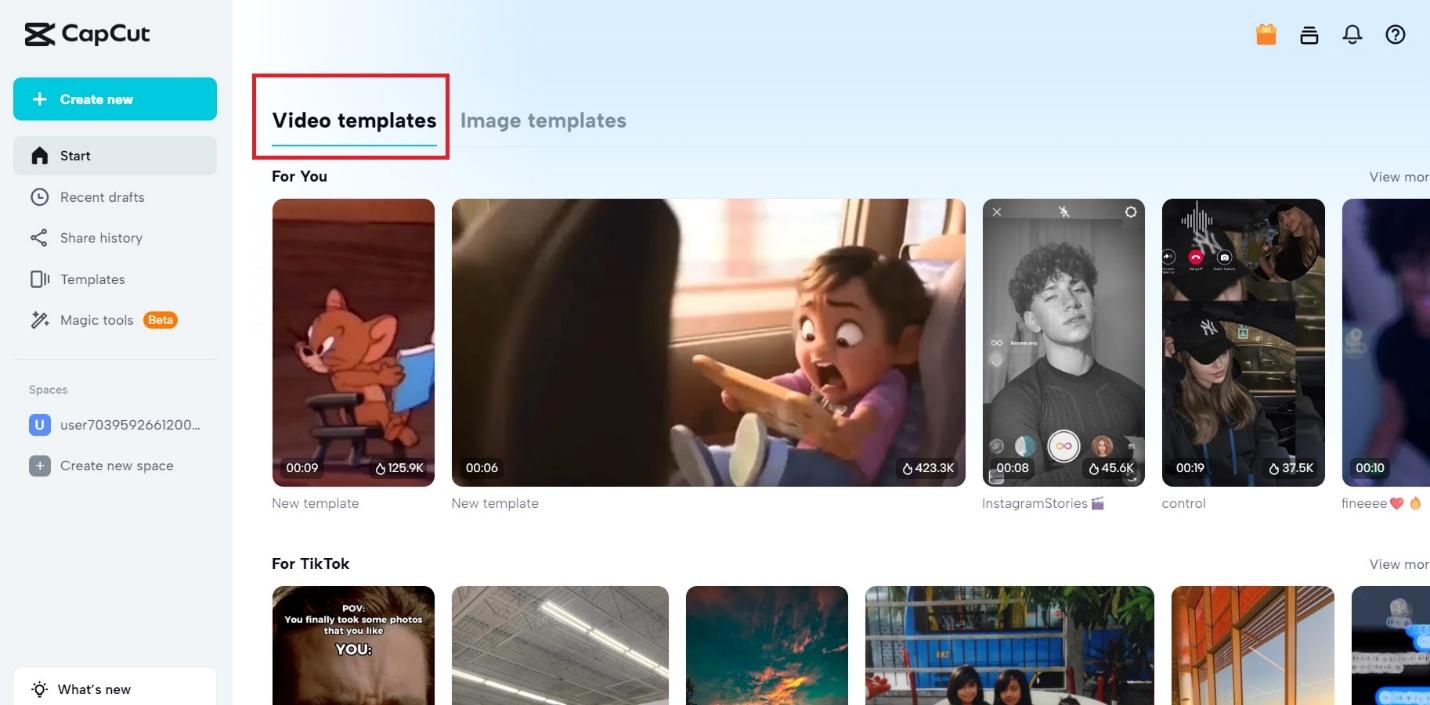1430x705 pixels.
Task: Open the warehouse ceiling lights template
Action: click(560, 645)
